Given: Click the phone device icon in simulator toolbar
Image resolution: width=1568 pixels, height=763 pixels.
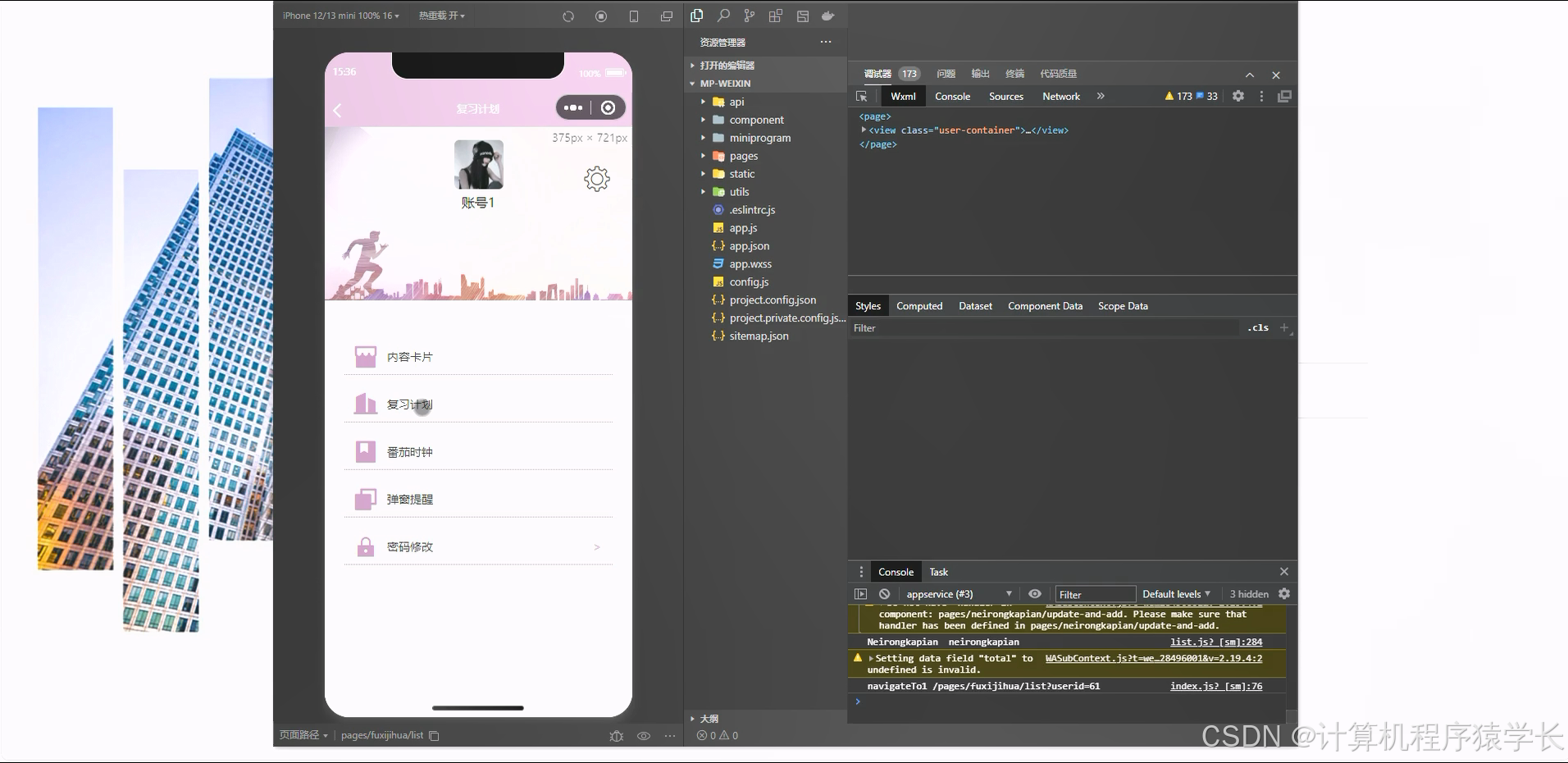Looking at the screenshot, I should (x=634, y=16).
